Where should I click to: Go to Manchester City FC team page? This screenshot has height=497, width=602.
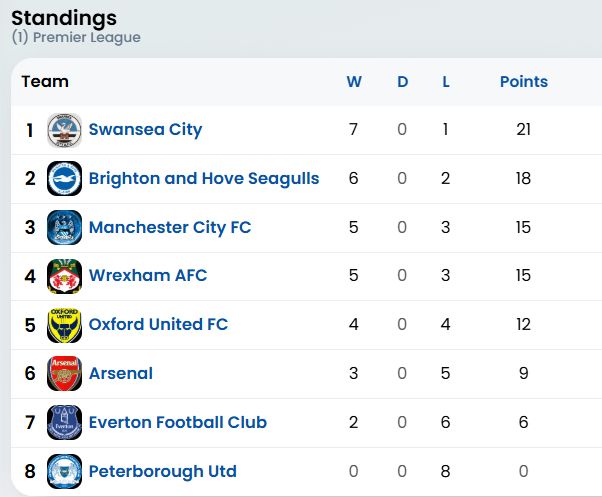coord(170,227)
